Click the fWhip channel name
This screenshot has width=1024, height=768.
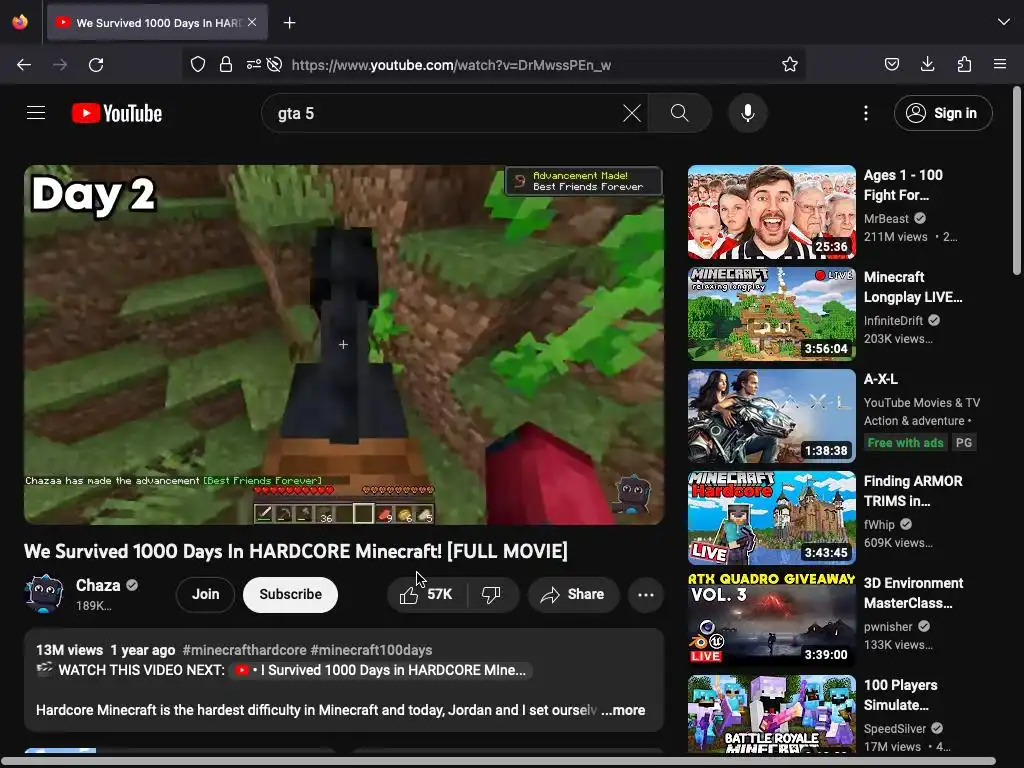click(x=879, y=524)
